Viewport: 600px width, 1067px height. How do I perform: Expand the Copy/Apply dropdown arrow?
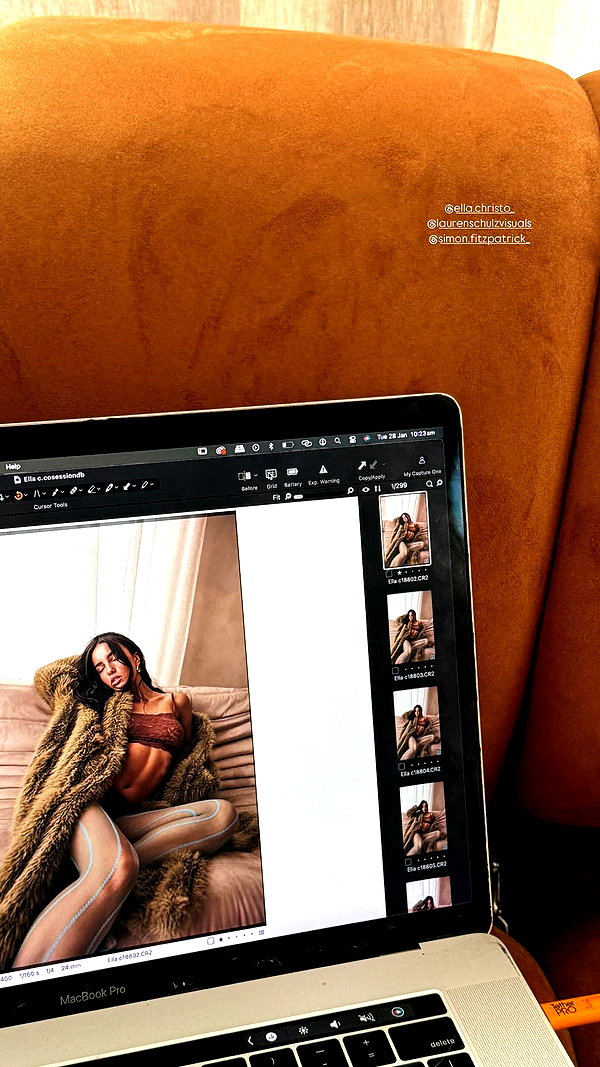tap(384, 463)
